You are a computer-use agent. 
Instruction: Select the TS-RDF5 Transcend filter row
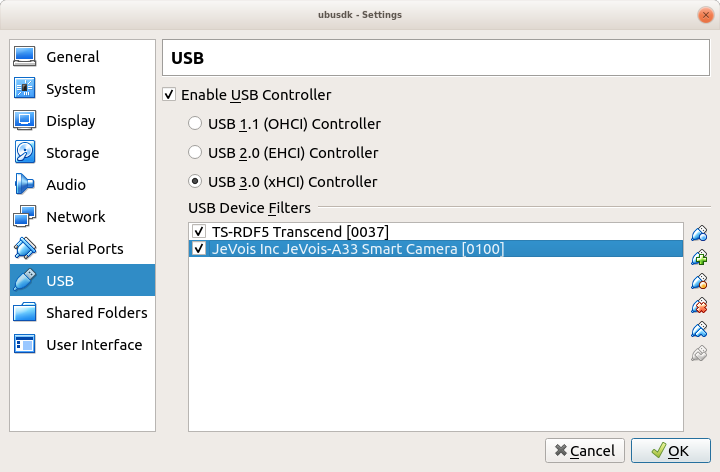[x=436, y=231]
